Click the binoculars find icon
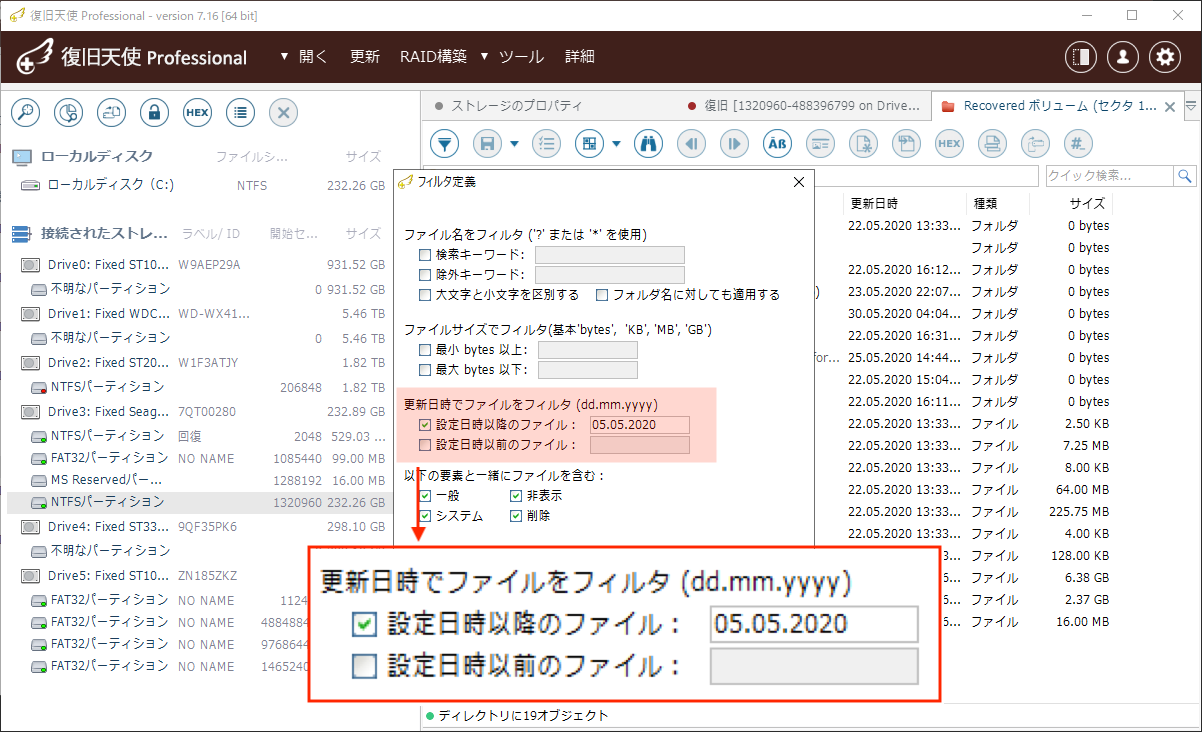 pos(648,144)
